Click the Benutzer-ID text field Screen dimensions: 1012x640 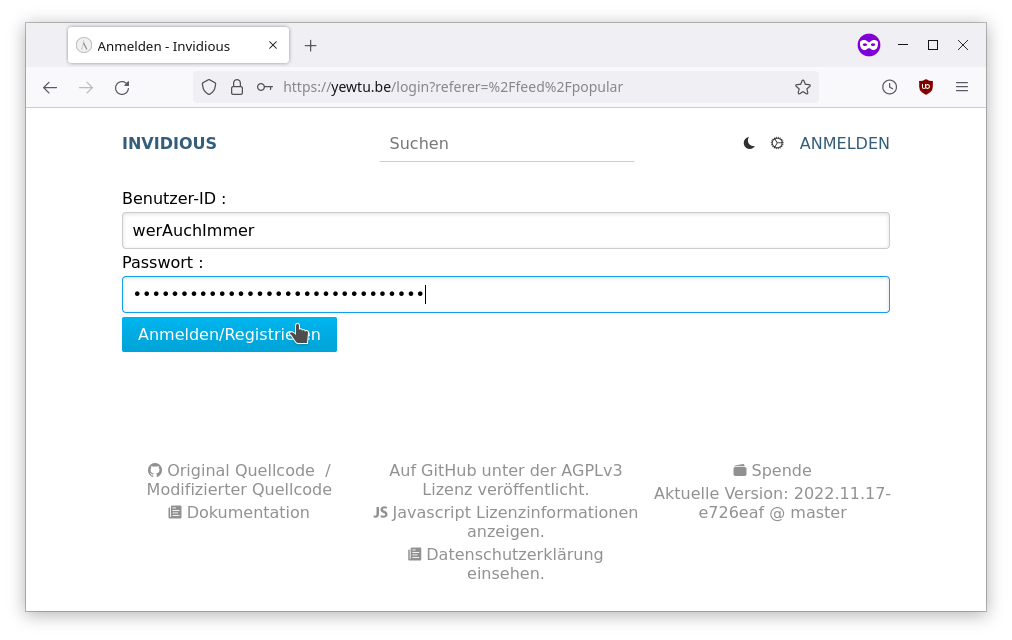pyautogui.click(x=505, y=231)
